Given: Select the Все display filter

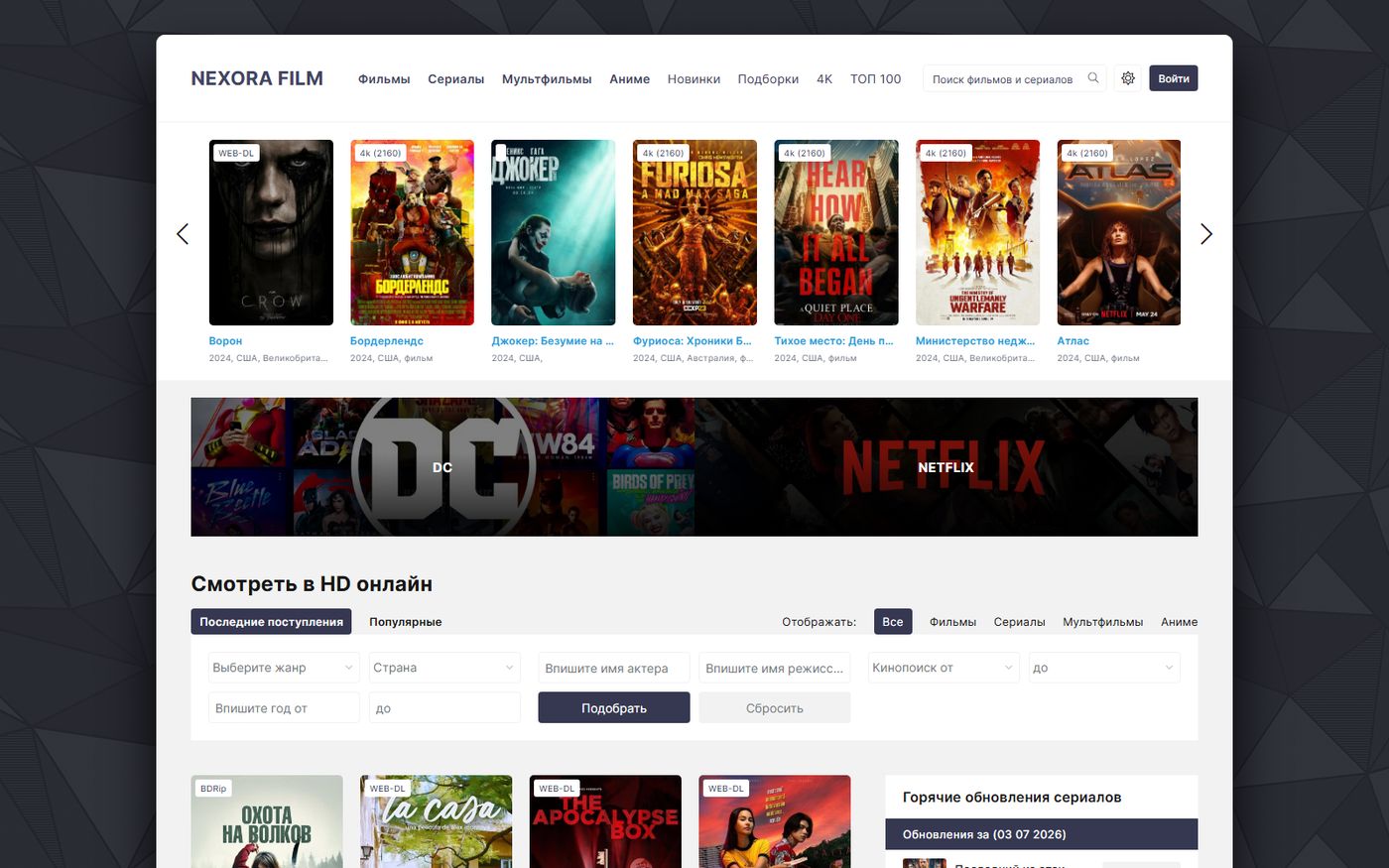Looking at the screenshot, I should [x=893, y=622].
